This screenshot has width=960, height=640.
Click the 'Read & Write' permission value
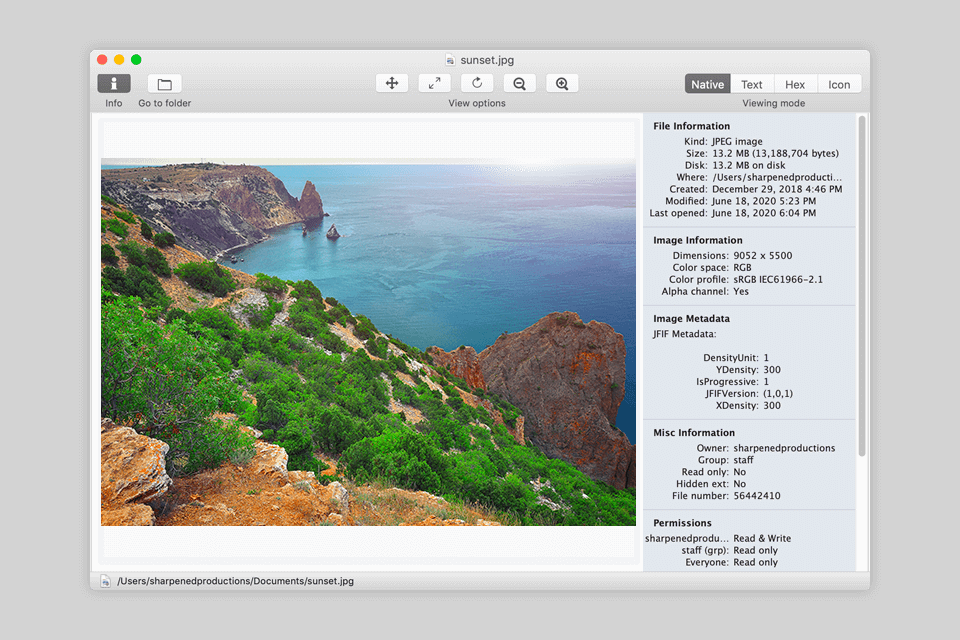pyautogui.click(x=762, y=538)
